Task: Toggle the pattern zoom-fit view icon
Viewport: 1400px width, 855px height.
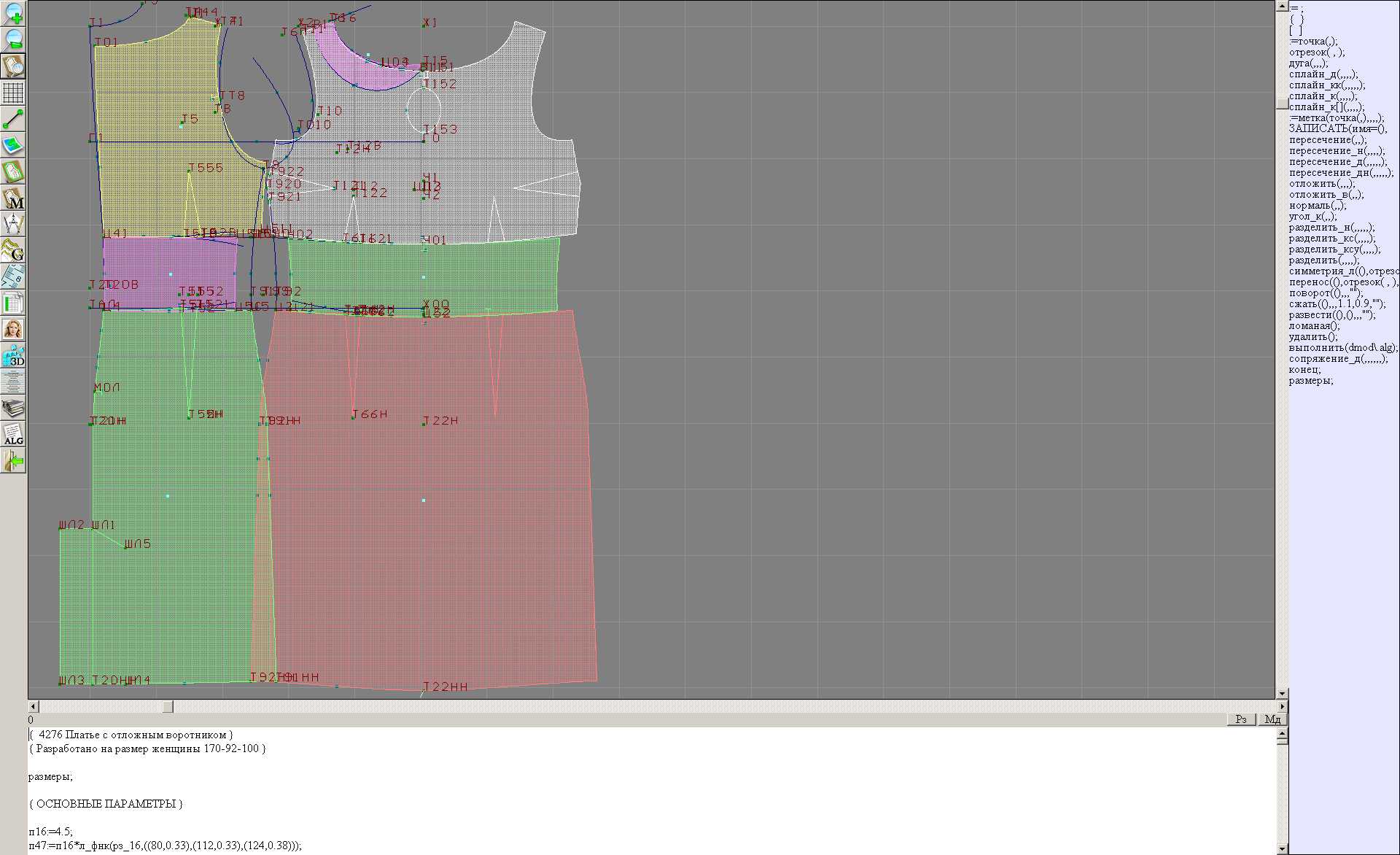Action: (13, 66)
